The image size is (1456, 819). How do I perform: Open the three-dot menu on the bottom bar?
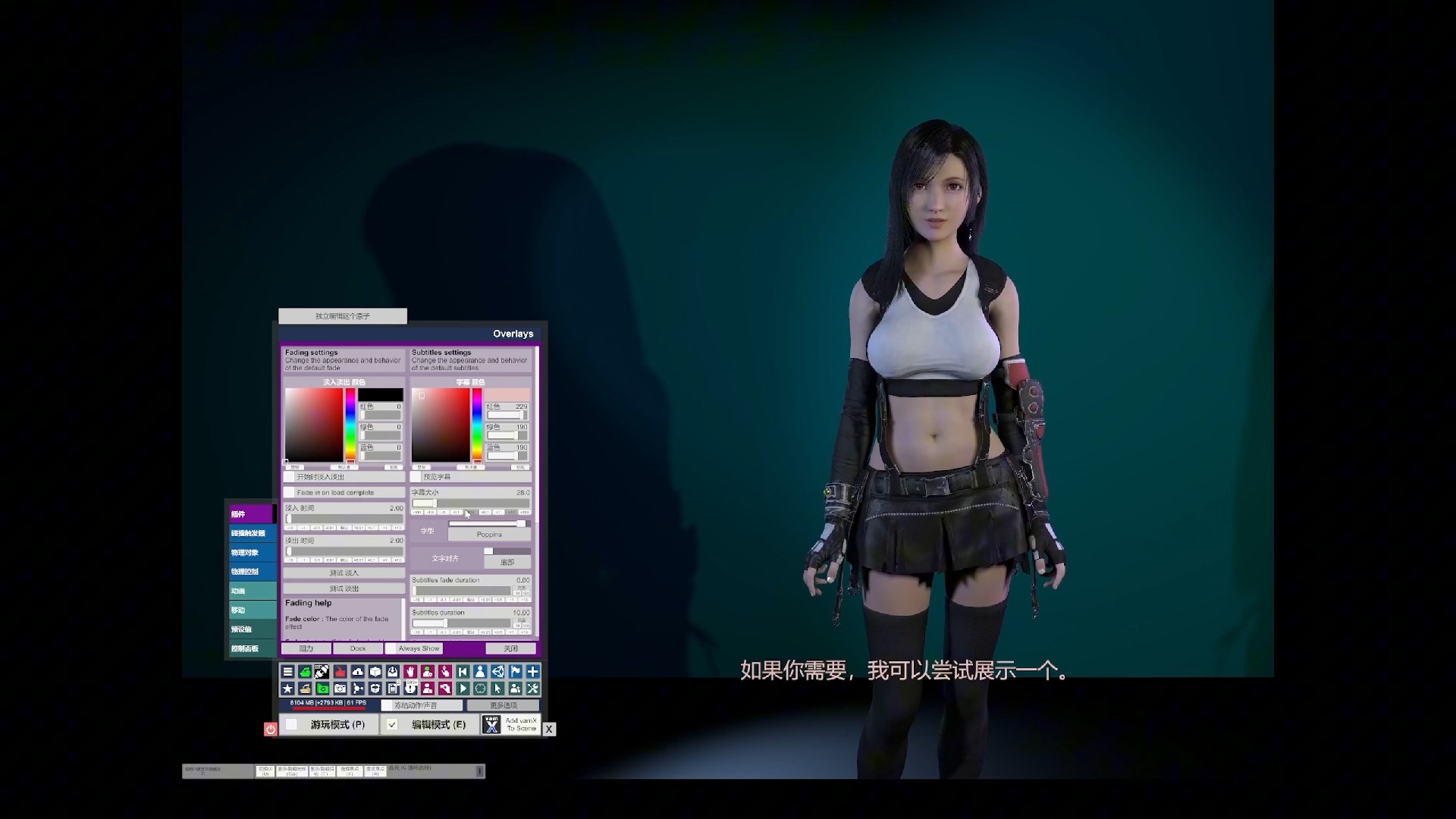tap(479, 771)
